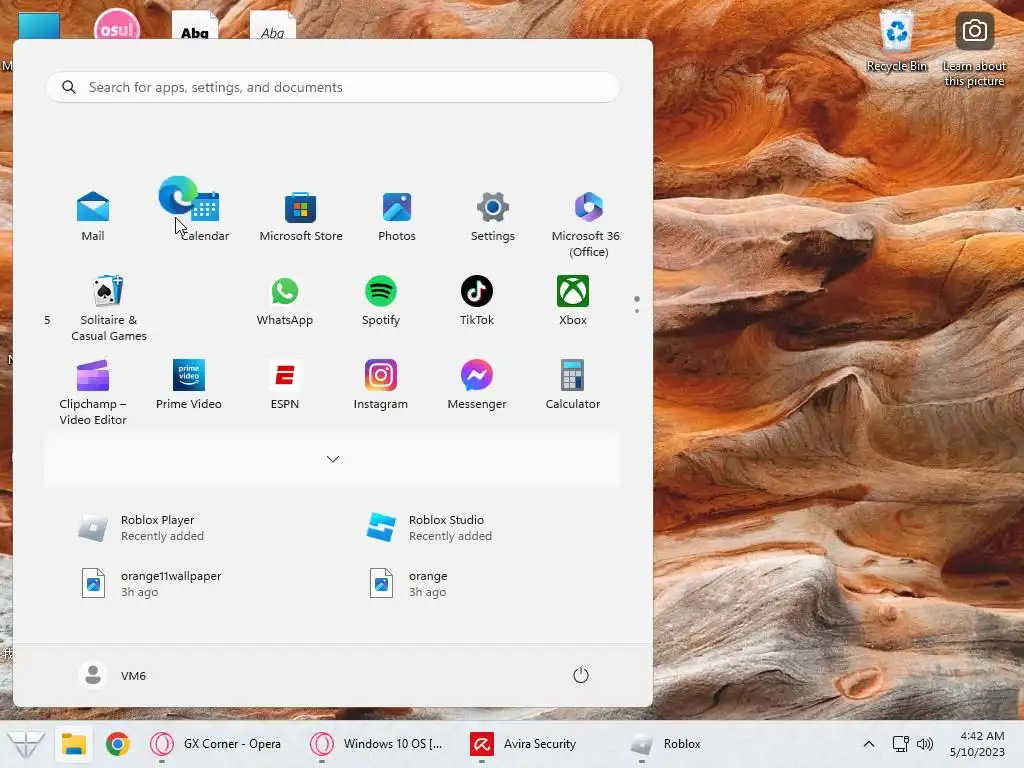The image size is (1024, 768).
Task: Open the Mail app
Action: click(x=93, y=216)
